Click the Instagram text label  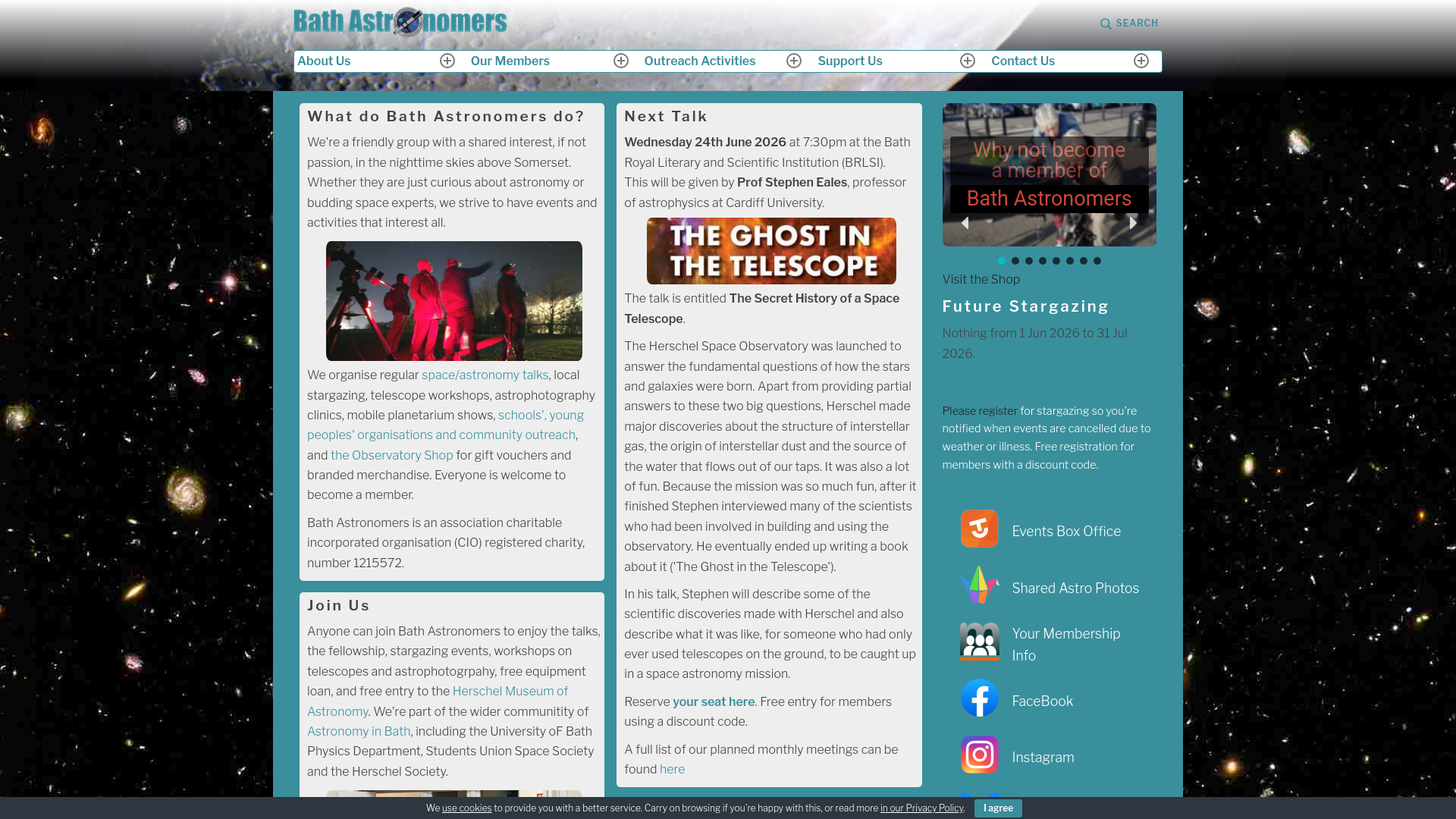(1043, 758)
